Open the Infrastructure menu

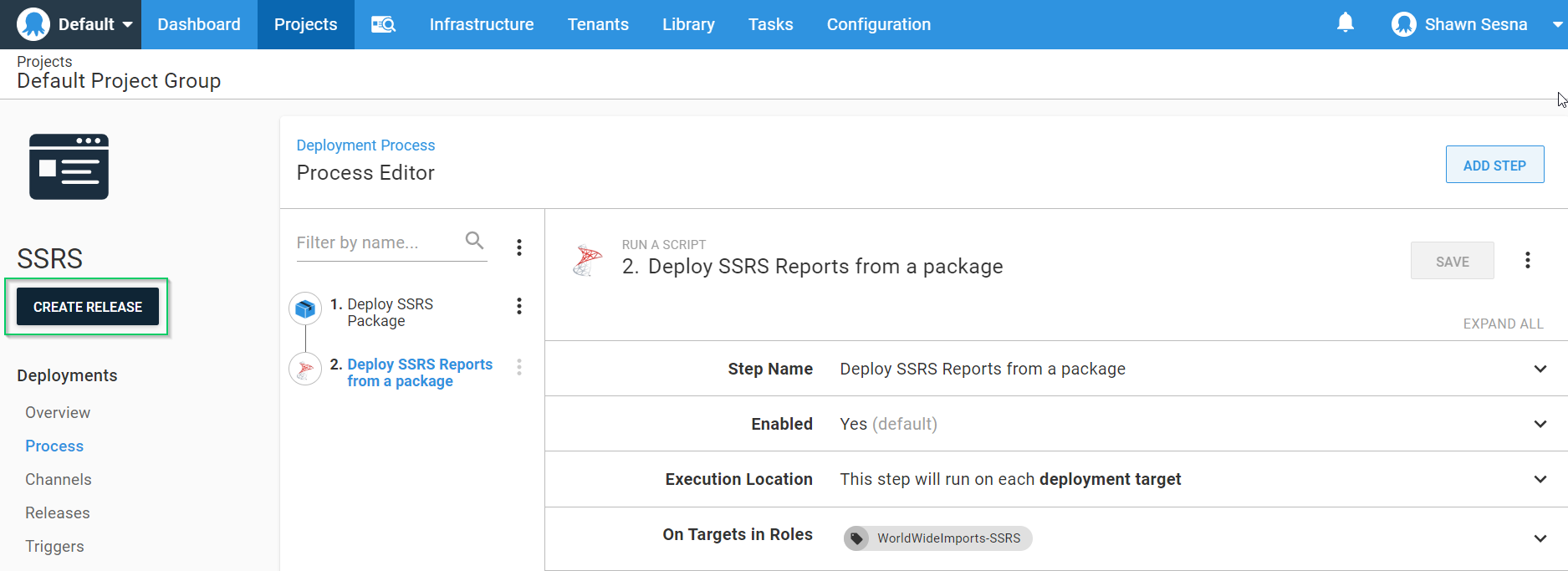click(481, 24)
